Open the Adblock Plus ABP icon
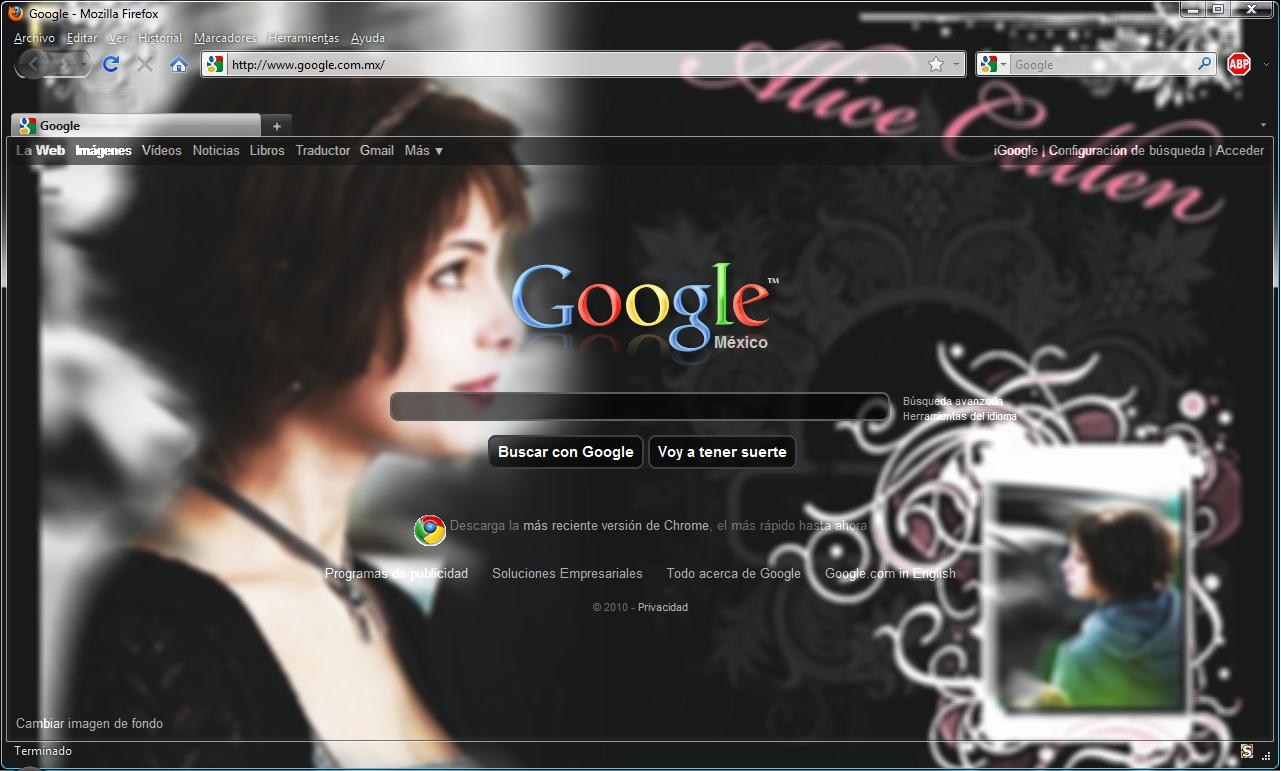 1239,64
